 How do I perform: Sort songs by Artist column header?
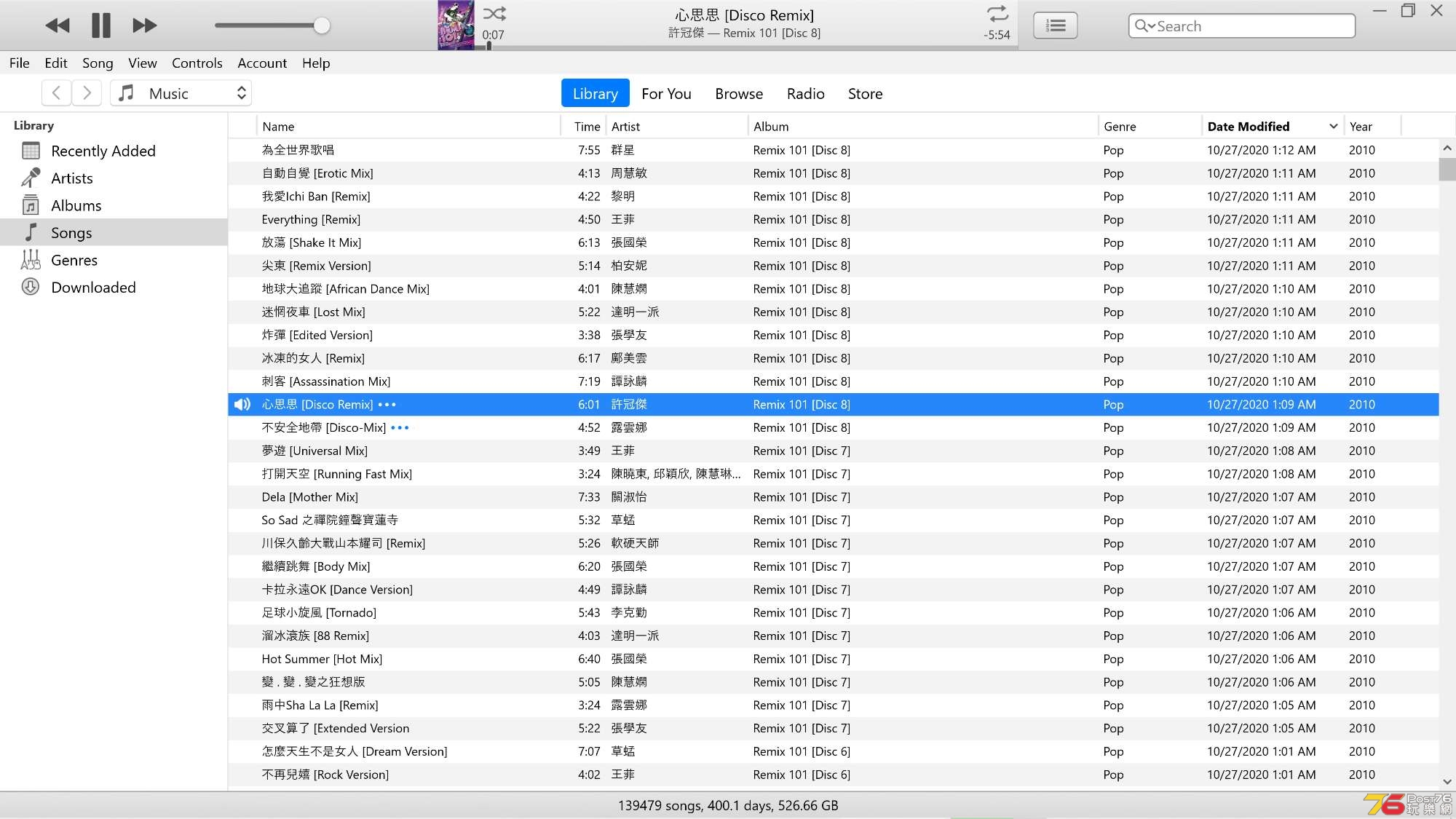pos(677,127)
